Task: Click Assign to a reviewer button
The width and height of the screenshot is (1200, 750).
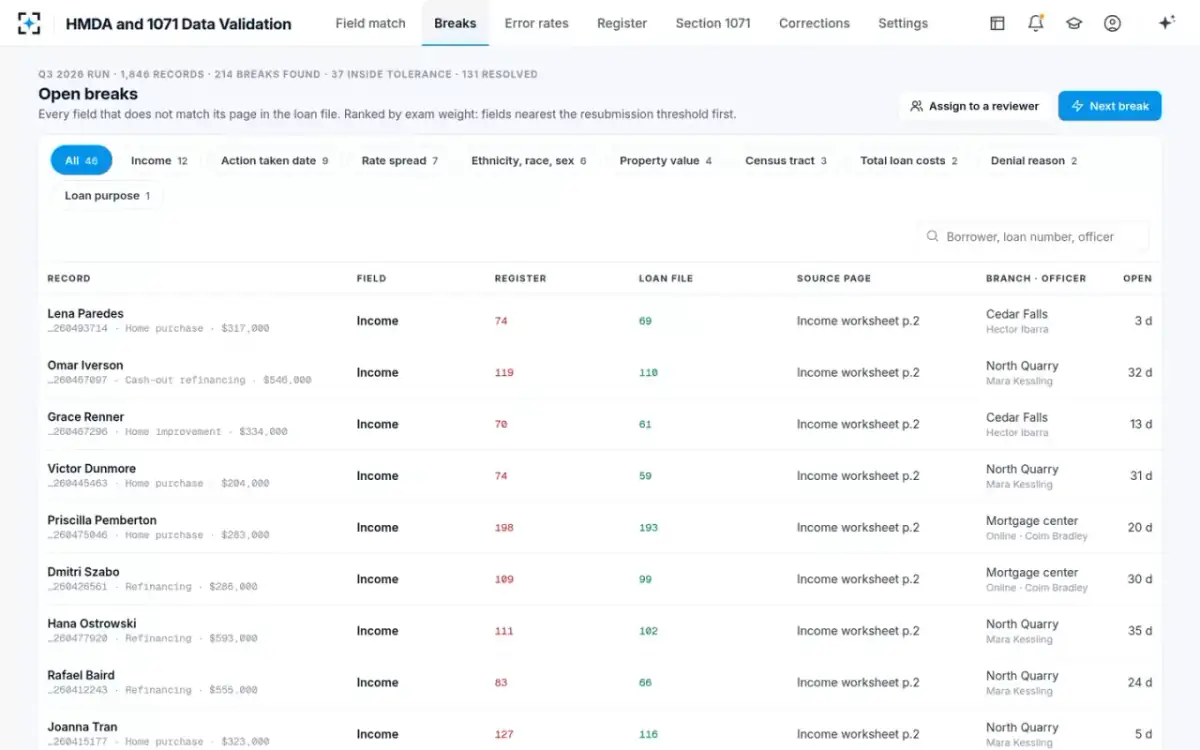Action: point(975,106)
